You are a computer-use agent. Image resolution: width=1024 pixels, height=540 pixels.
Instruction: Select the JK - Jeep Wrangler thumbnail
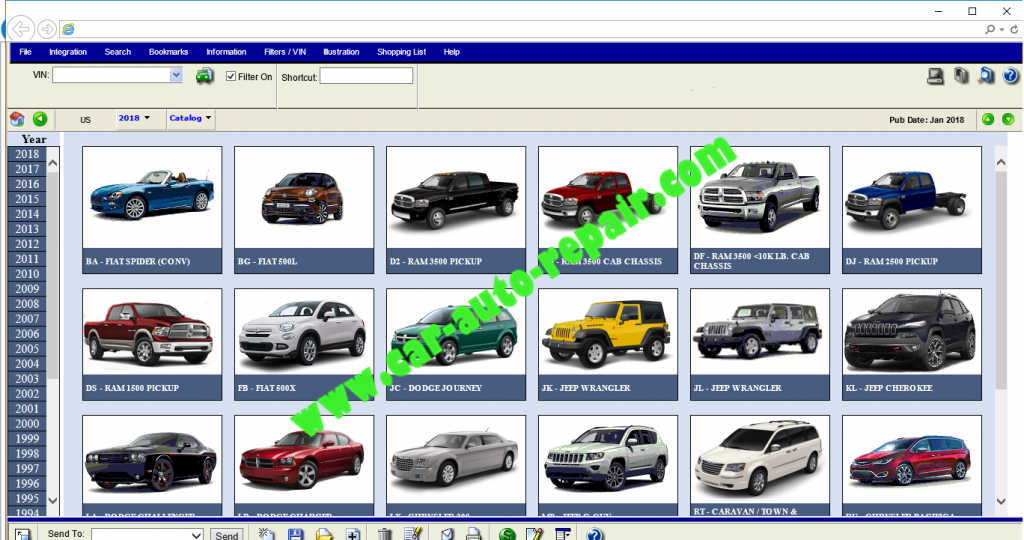608,344
